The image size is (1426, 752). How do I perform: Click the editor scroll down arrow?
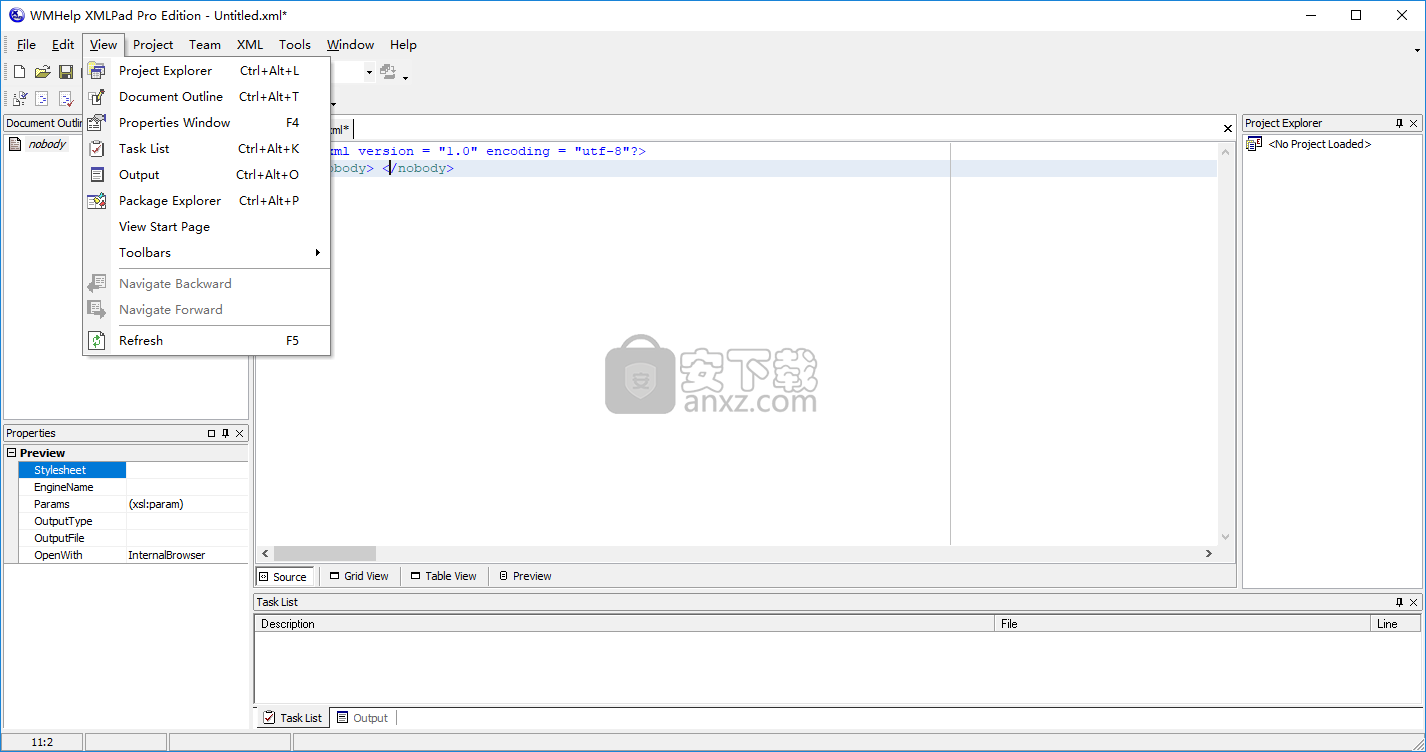[x=1226, y=537]
